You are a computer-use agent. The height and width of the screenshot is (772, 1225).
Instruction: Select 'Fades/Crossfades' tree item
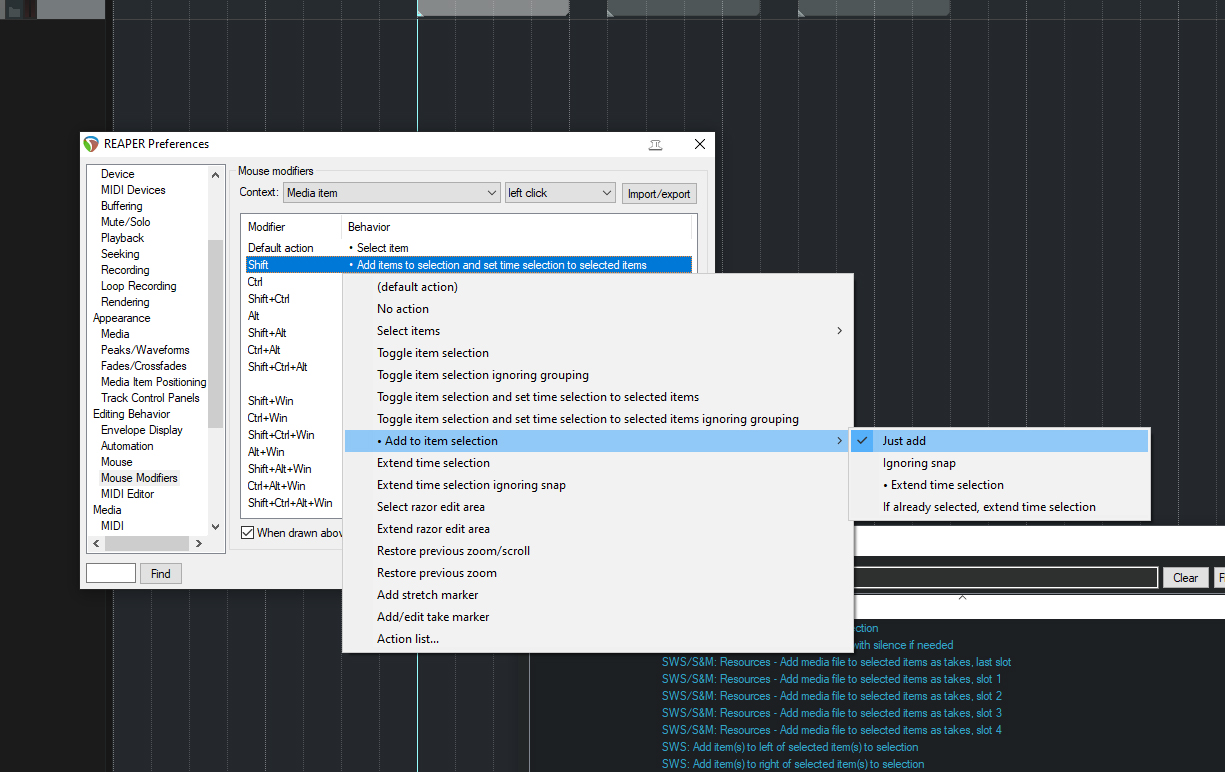[x=143, y=366]
